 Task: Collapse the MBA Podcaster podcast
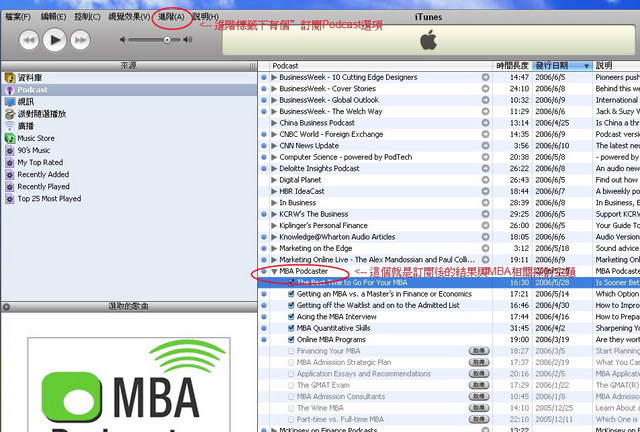pos(274,271)
